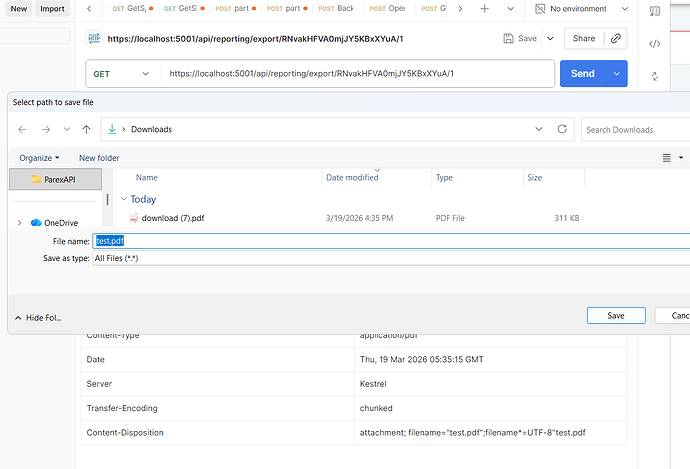This screenshot has width=690, height=469.
Task: Expand the OneDrive tree node
Action: point(19,223)
